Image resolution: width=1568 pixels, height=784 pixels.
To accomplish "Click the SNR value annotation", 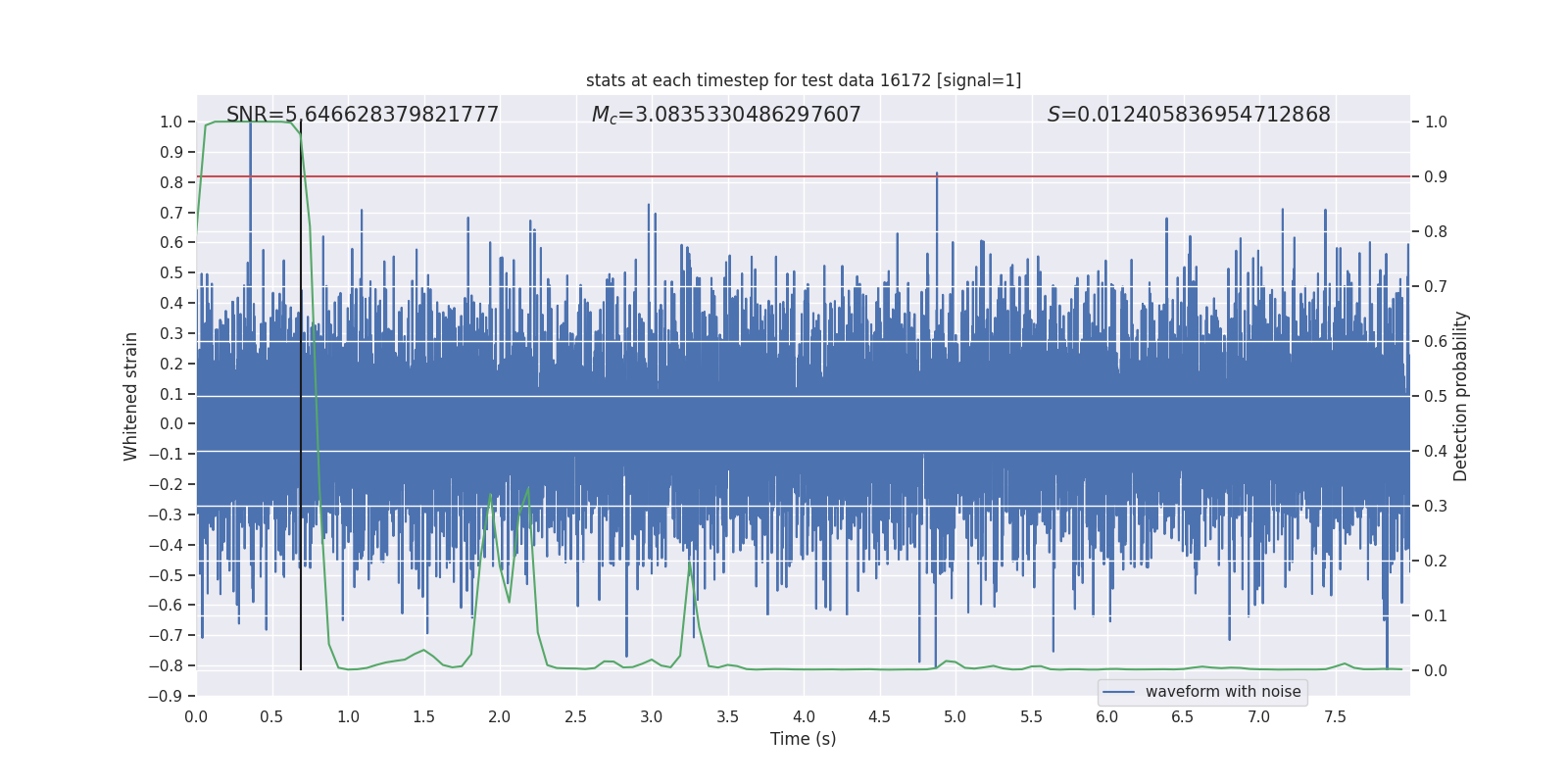I will click(363, 115).
